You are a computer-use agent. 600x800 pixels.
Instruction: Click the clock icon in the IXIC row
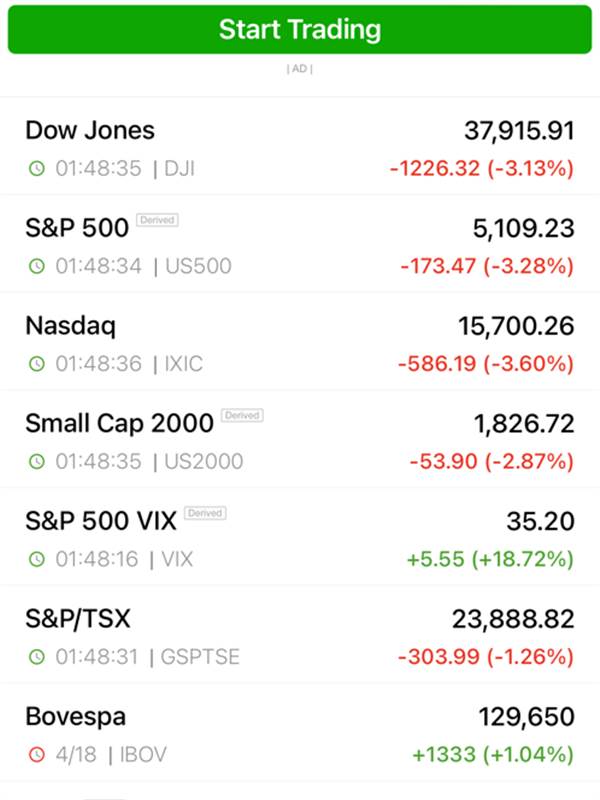(x=37, y=364)
